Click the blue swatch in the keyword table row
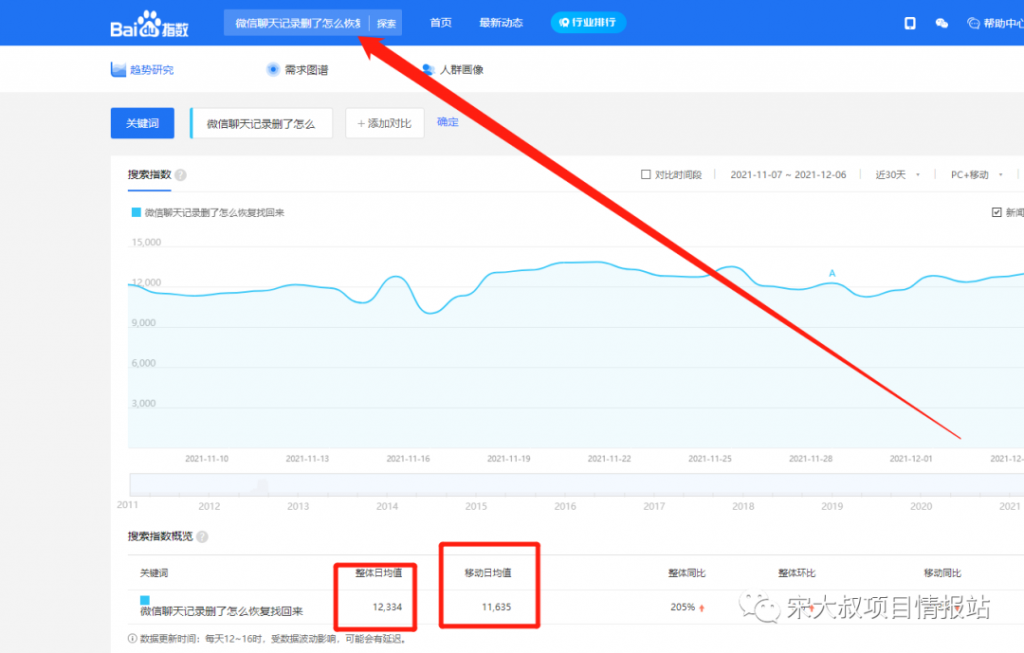The width and height of the screenshot is (1024, 653). pyautogui.click(x=145, y=600)
